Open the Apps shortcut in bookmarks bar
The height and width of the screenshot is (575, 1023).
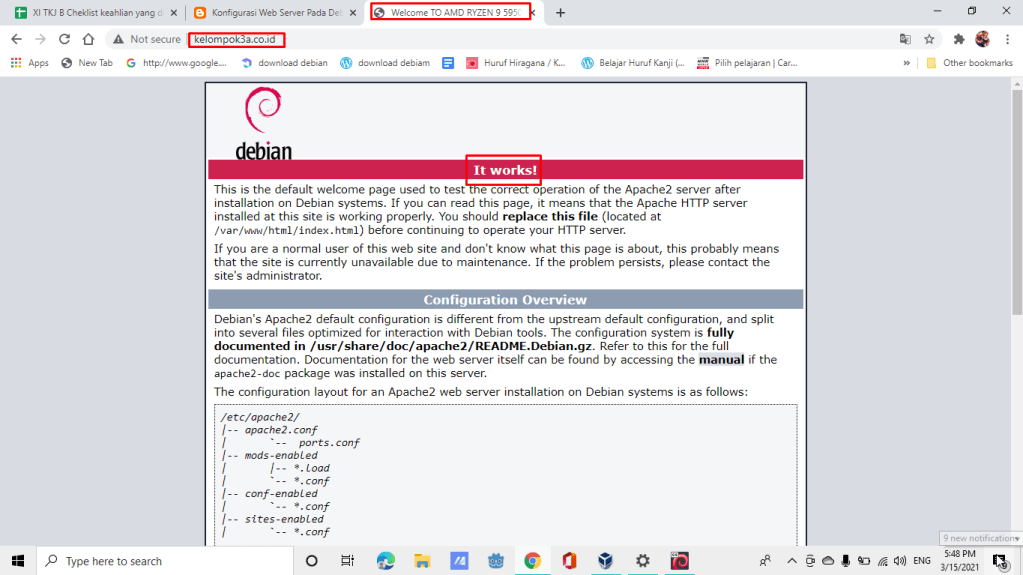click(x=29, y=62)
